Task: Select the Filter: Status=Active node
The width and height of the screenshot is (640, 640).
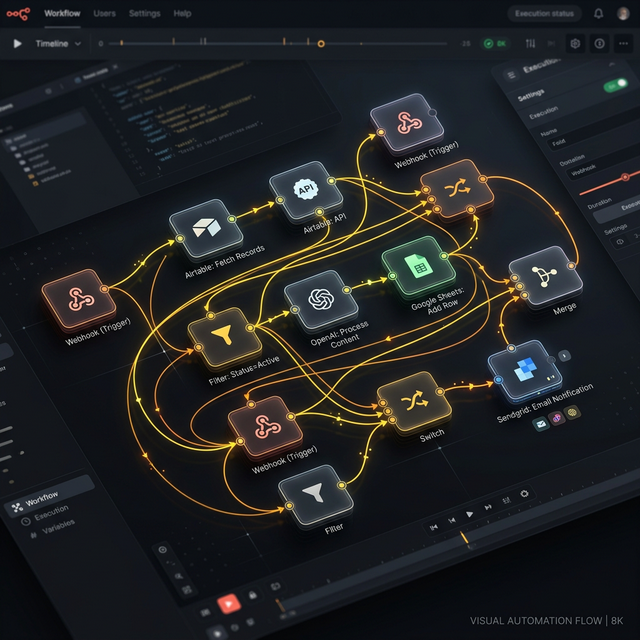Action: 224,337
